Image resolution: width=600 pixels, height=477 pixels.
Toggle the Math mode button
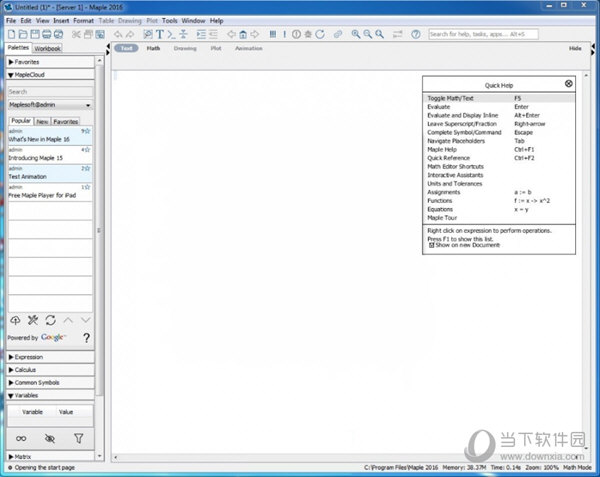click(x=153, y=48)
